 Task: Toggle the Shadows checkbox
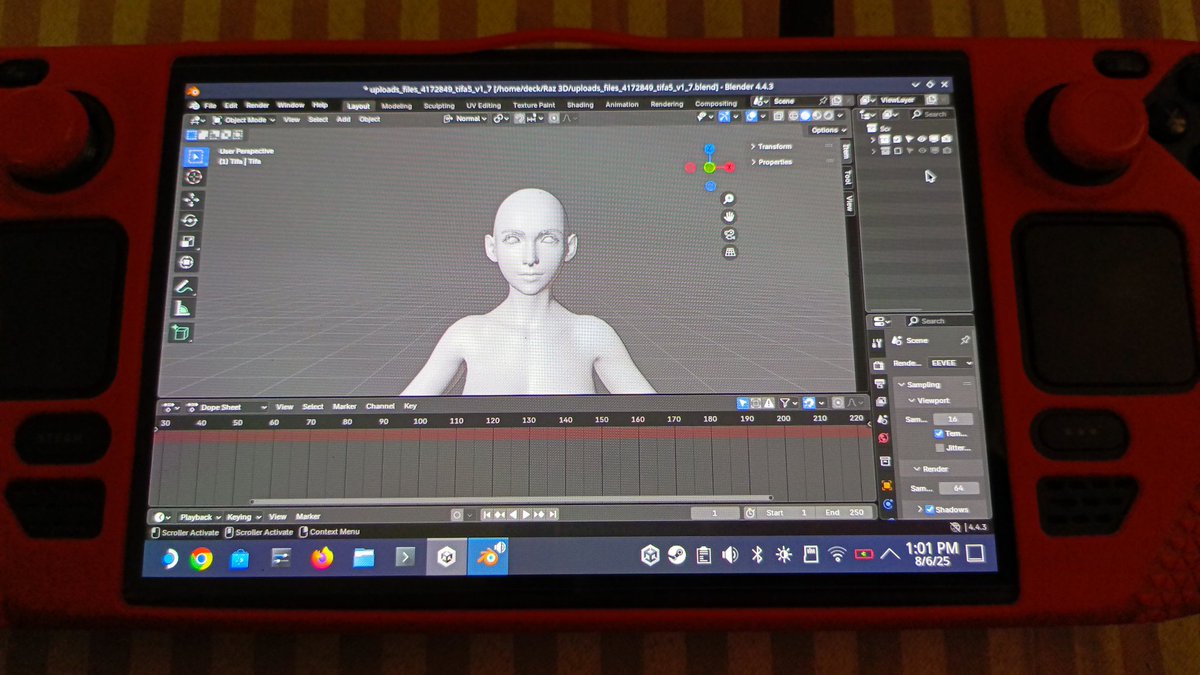coord(929,510)
